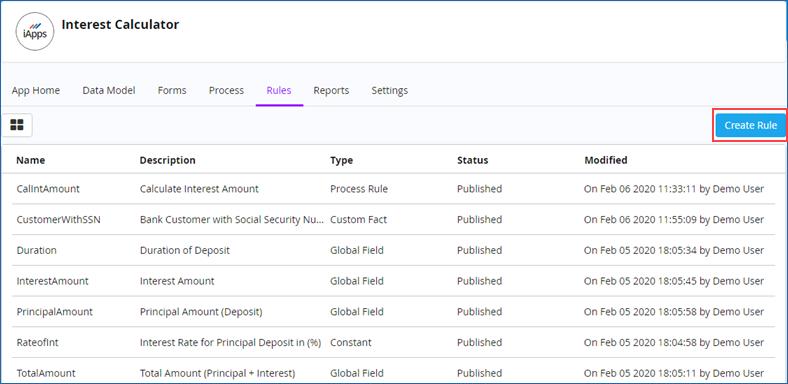Viewport: 788px width, 384px height.
Task: Open the Reports tab
Action: [x=331, y=90]
